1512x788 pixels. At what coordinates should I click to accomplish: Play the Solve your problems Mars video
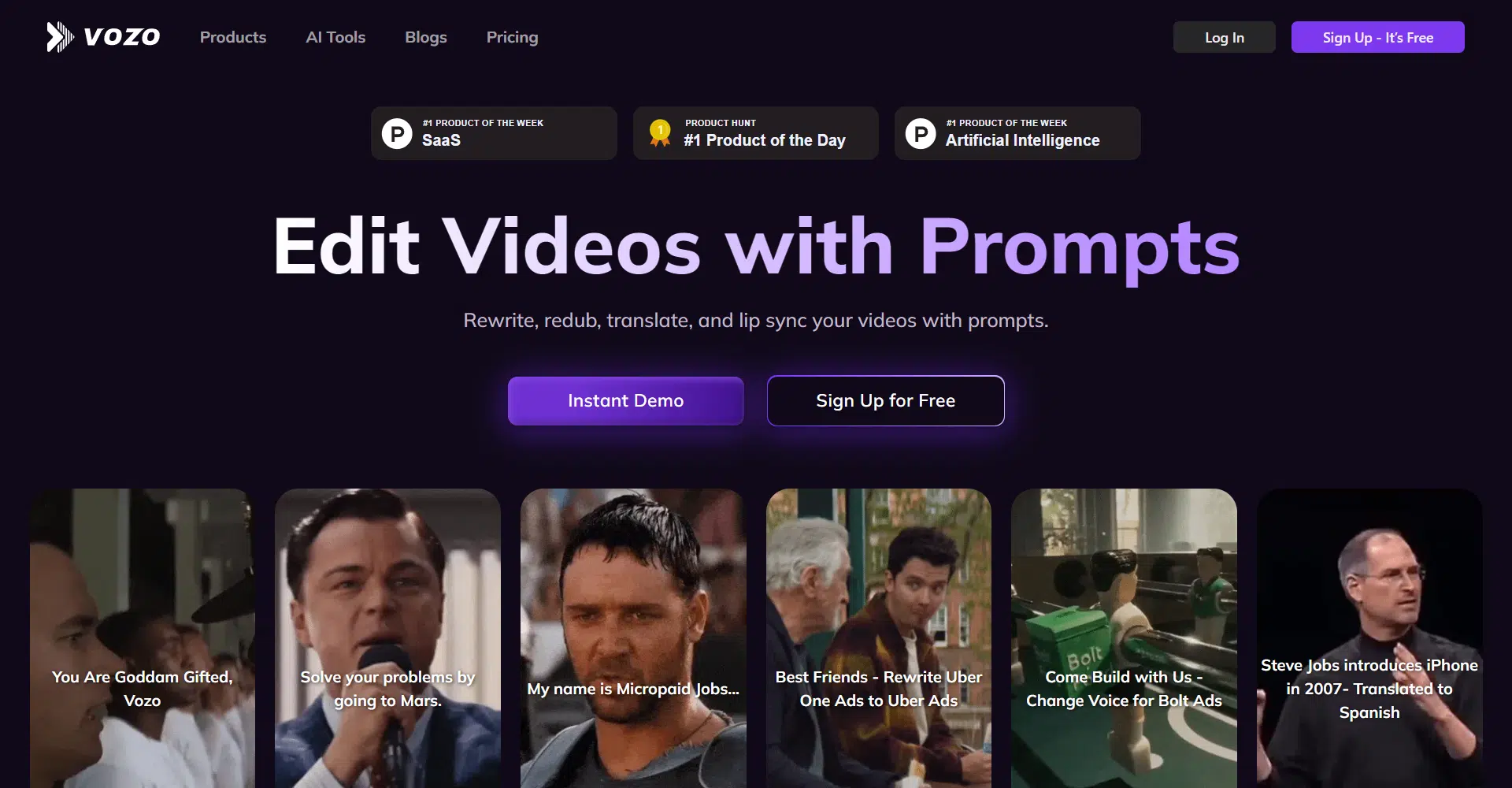387,638
